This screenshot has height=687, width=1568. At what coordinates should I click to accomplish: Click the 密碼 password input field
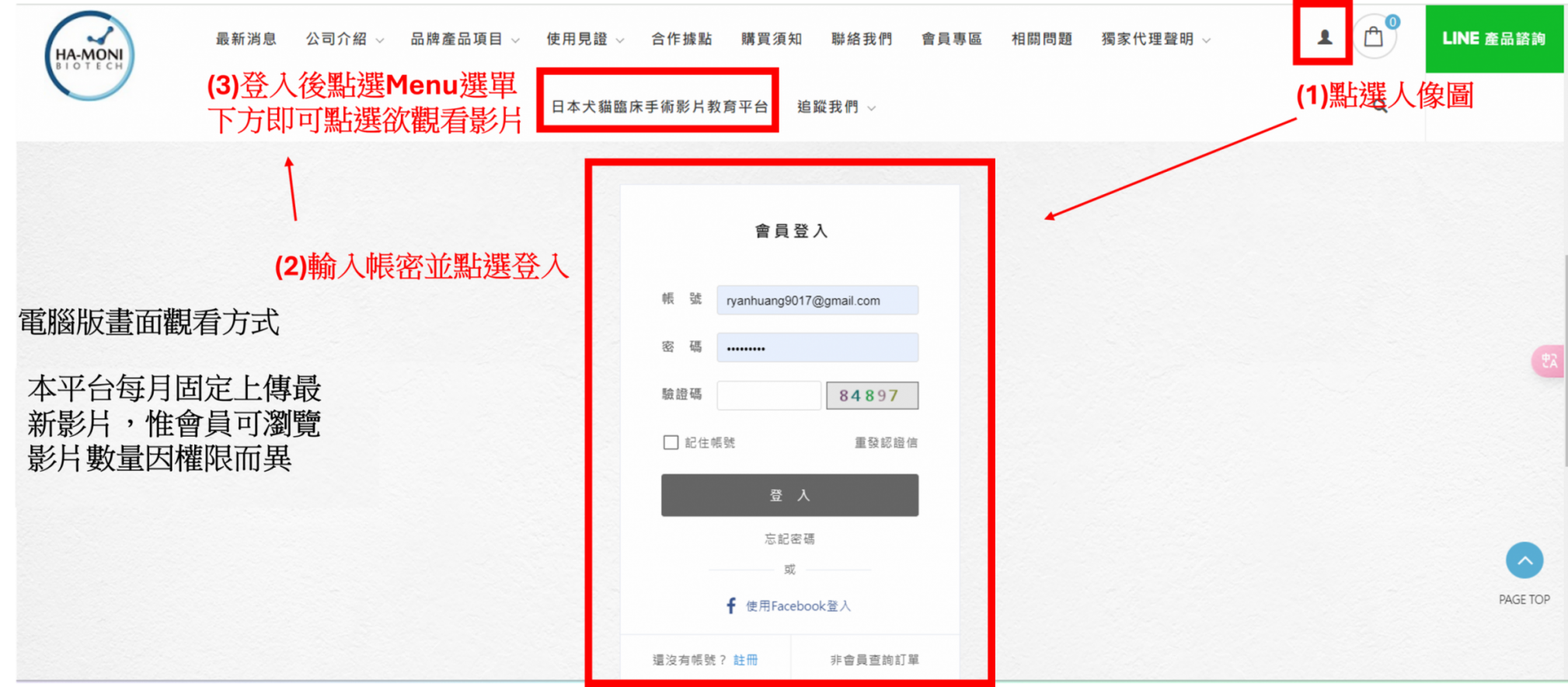click(x=817, y=347)
